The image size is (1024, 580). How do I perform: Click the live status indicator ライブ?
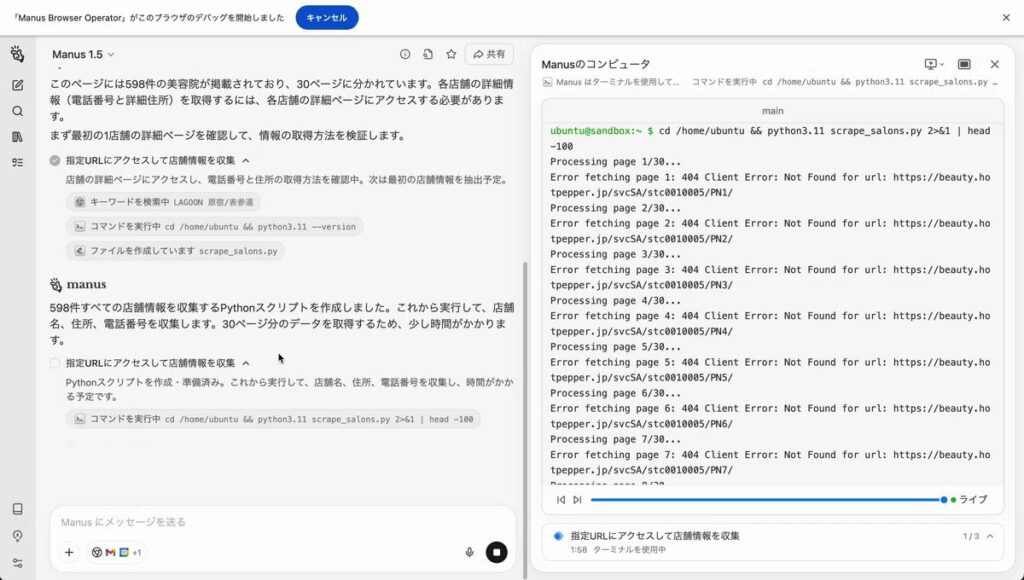pos(968,499)
